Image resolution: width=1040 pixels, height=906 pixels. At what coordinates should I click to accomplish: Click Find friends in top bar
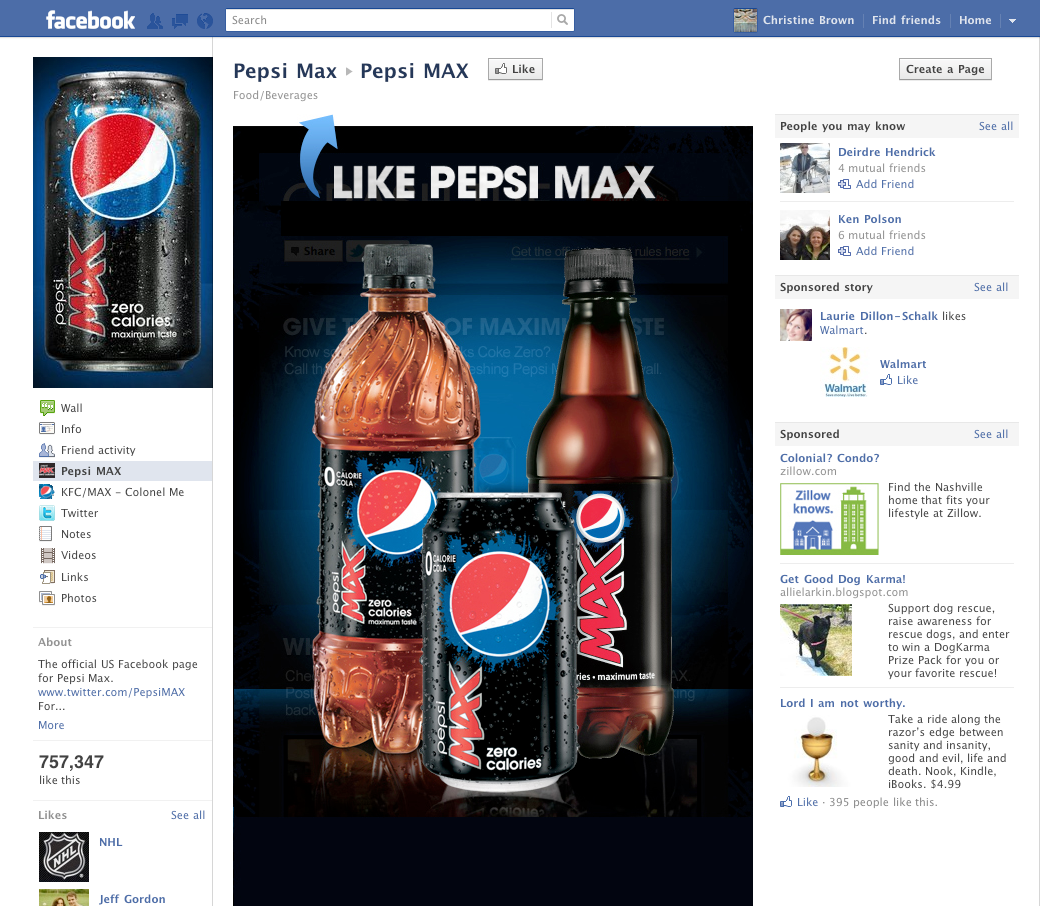coord(906,20)
